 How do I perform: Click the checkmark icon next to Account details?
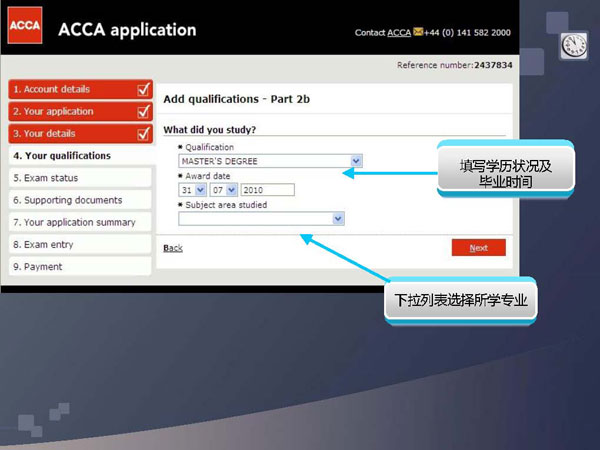143,89
